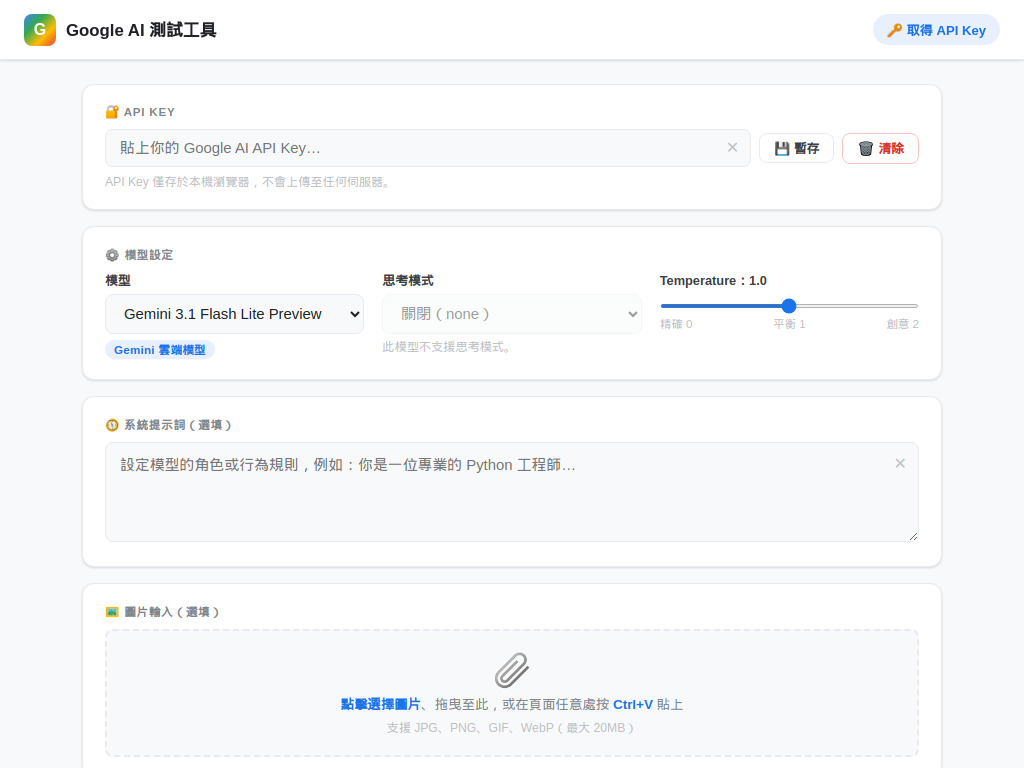Click the Temperature slider handle
Screen dimensions: 1024x768
point(789,306)
